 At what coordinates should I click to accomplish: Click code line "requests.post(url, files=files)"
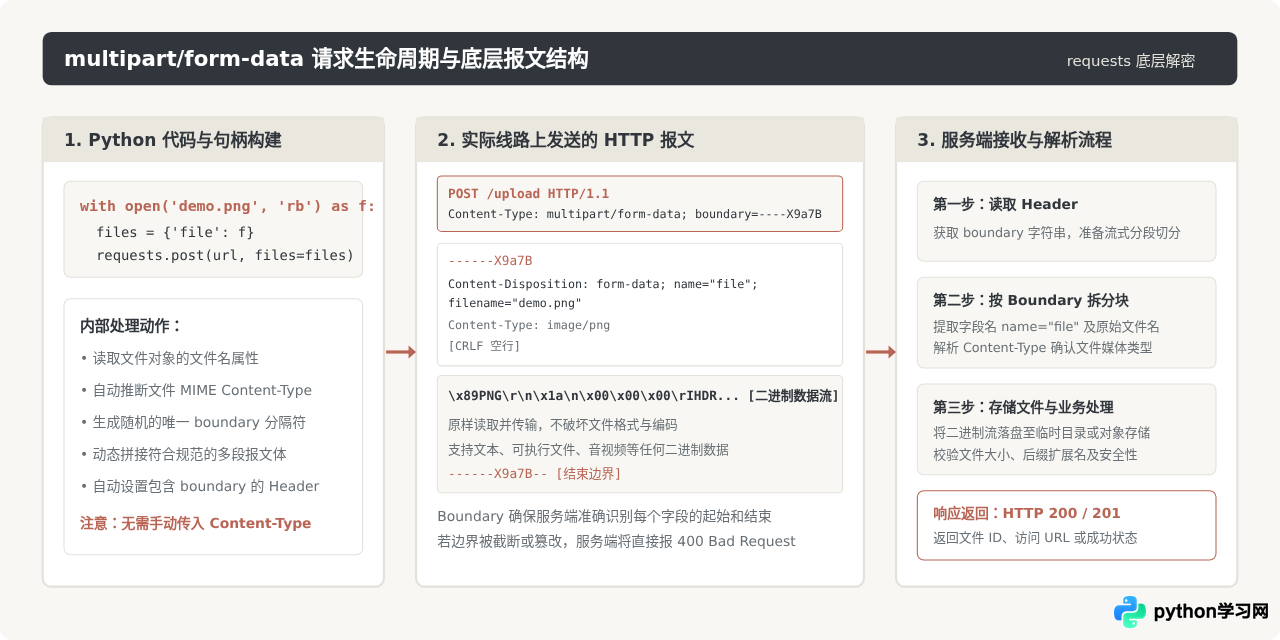tap(225, 256)
